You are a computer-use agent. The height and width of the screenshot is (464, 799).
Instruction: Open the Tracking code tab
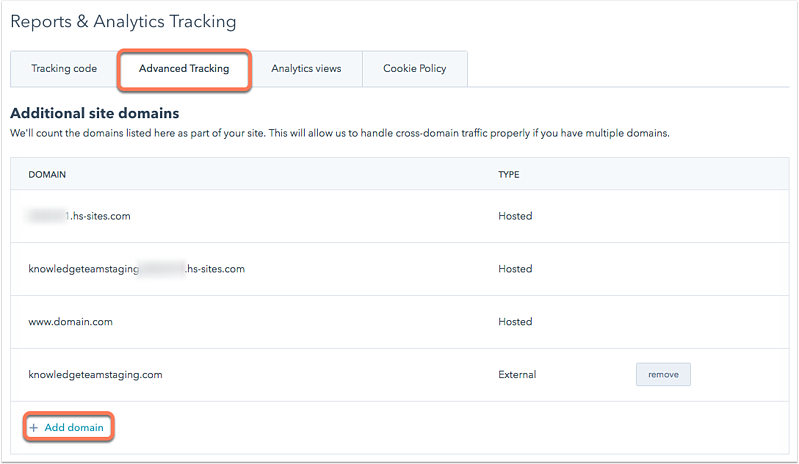64,69
